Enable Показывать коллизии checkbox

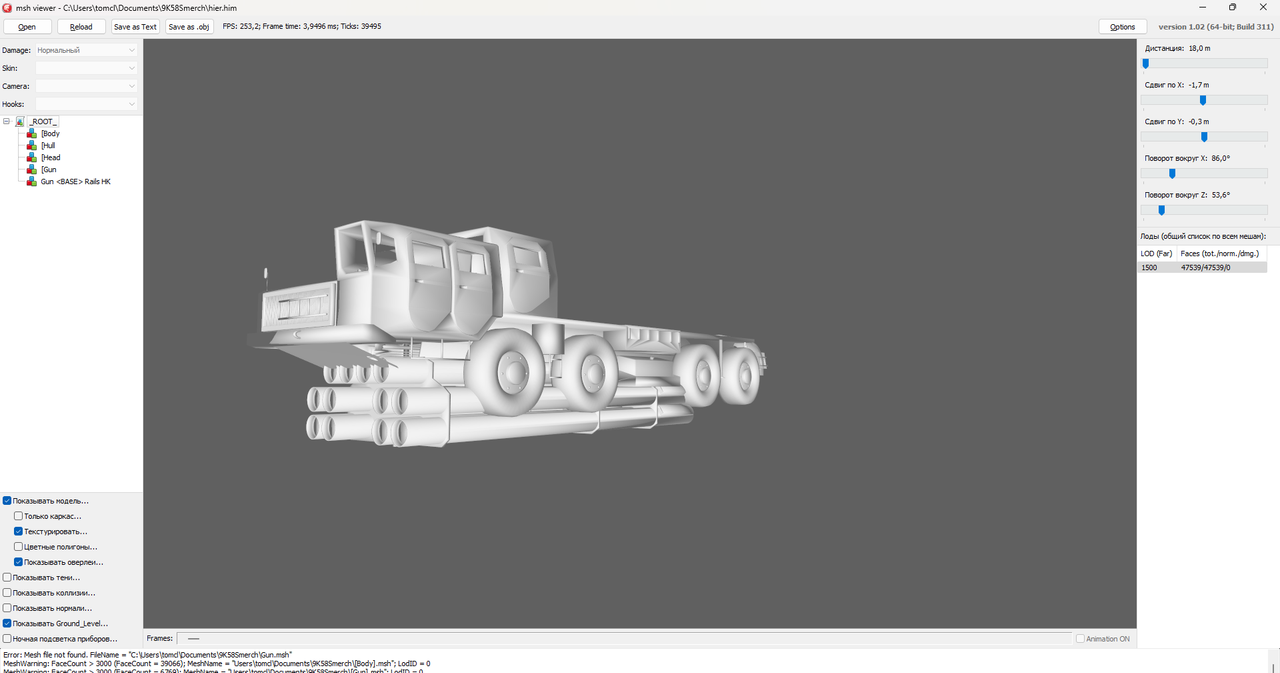pos(8,592)
